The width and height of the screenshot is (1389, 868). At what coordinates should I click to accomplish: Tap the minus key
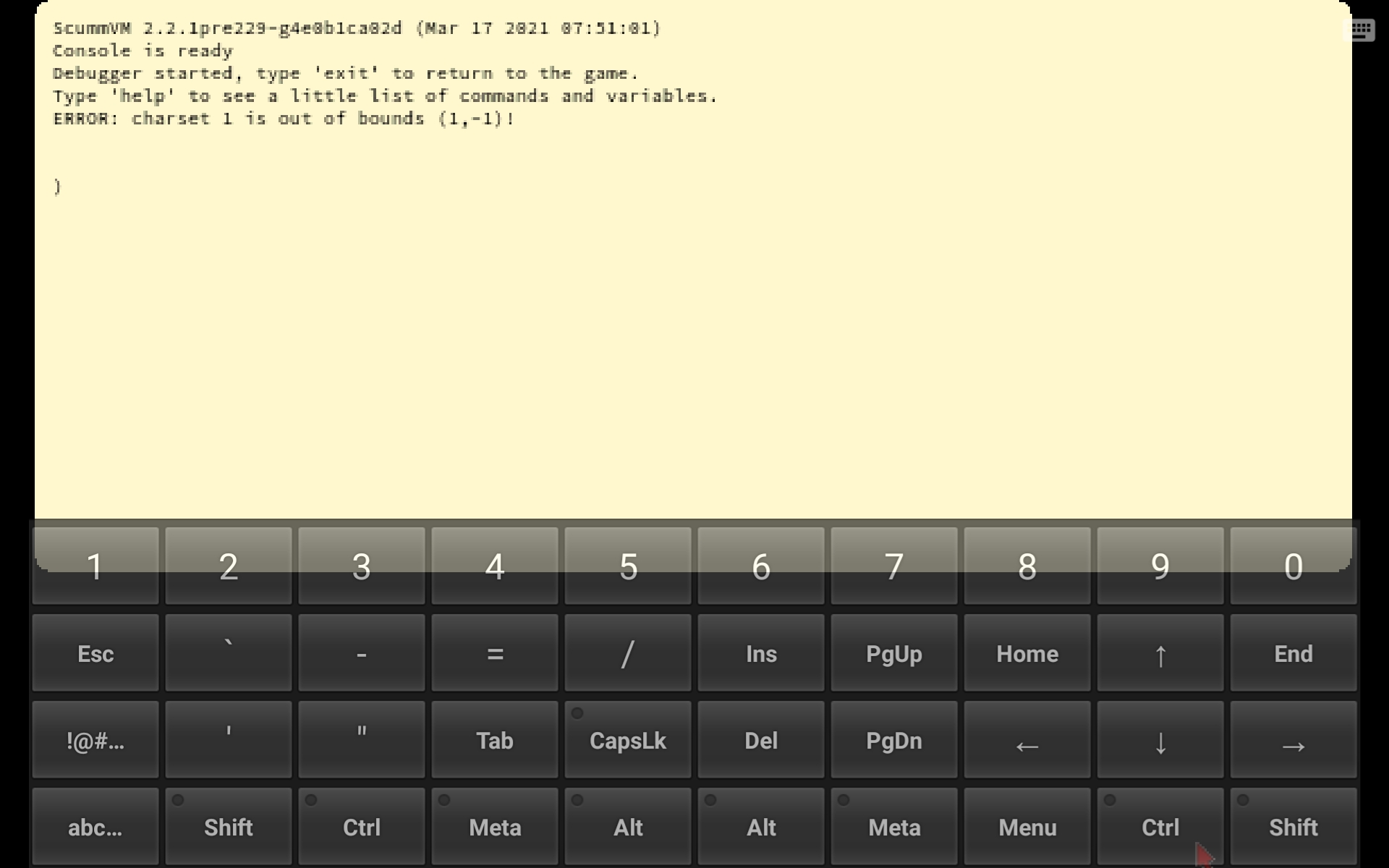point(362,652)
